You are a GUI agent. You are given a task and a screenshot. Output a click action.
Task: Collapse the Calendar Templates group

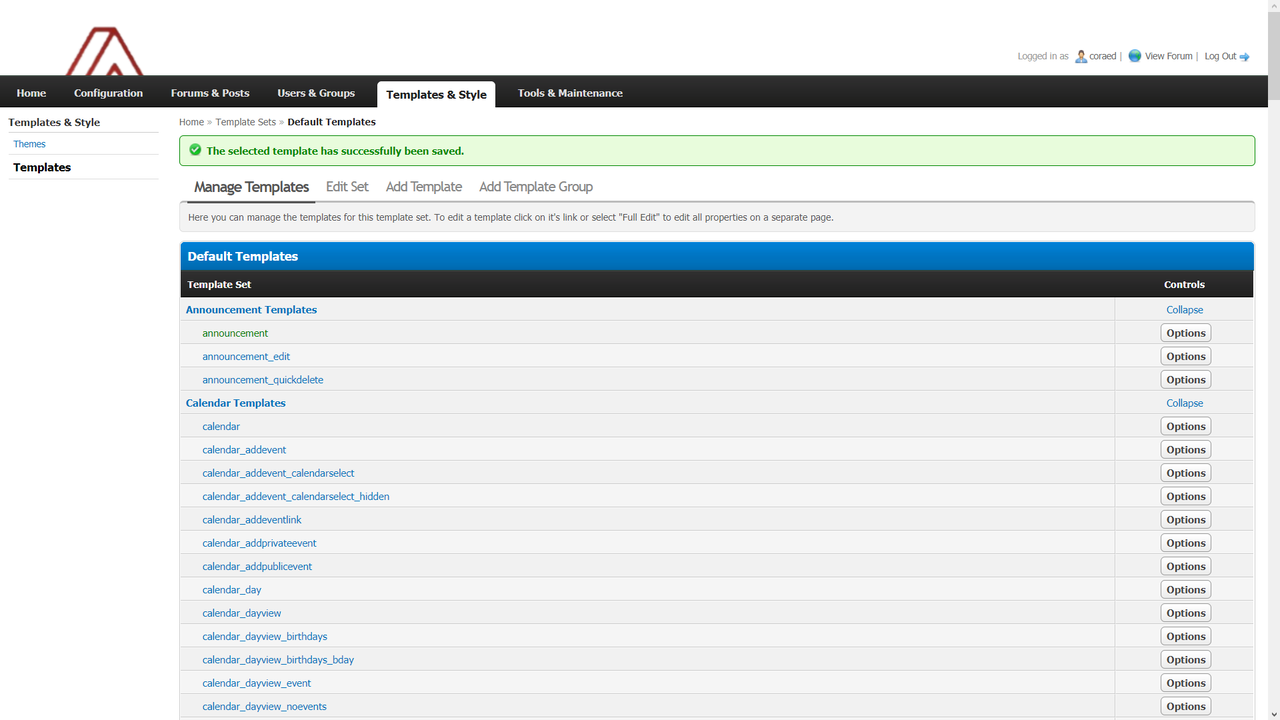point(1185,403)
